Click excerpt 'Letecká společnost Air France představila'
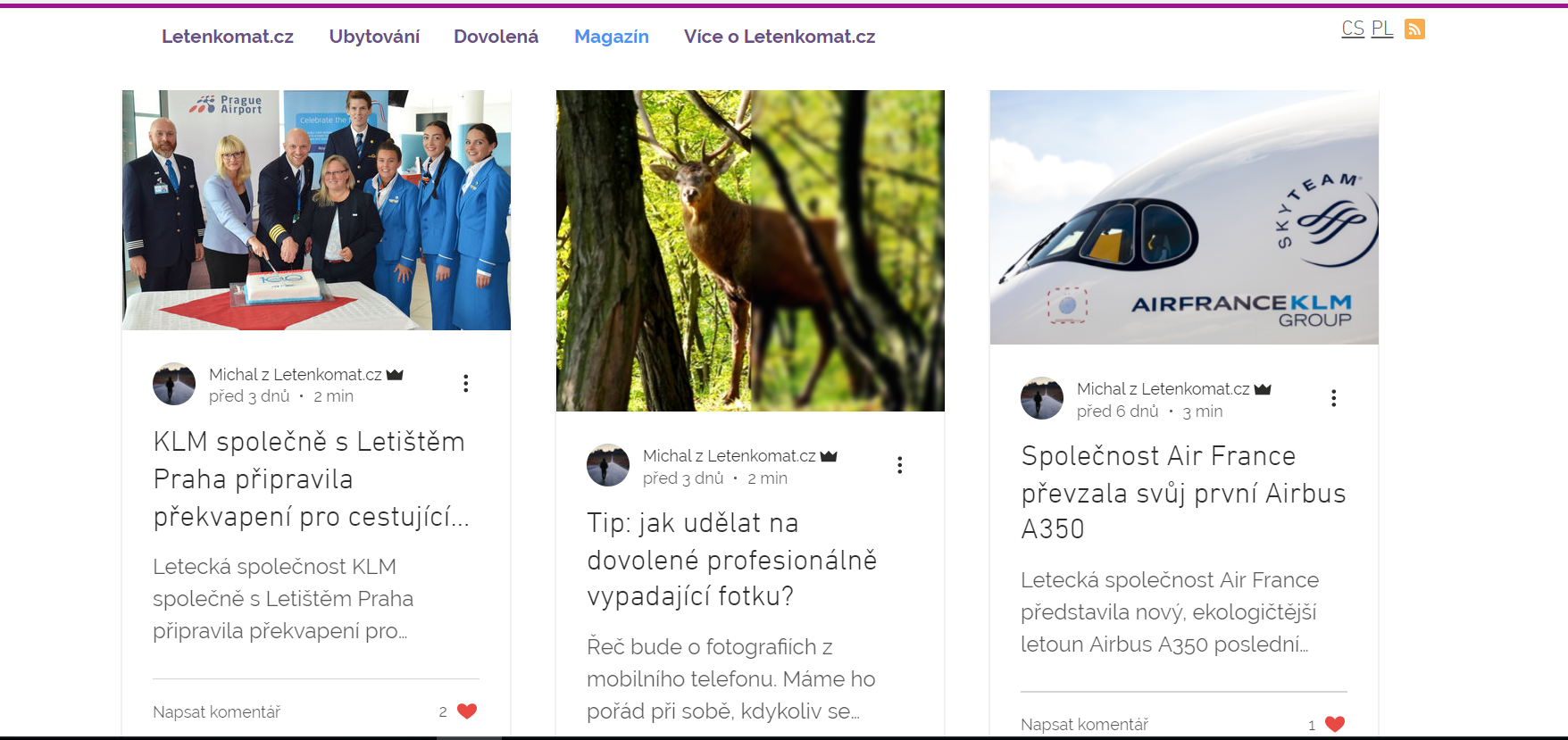This screenshot has width=1568, height=740. pos(1170,612)
